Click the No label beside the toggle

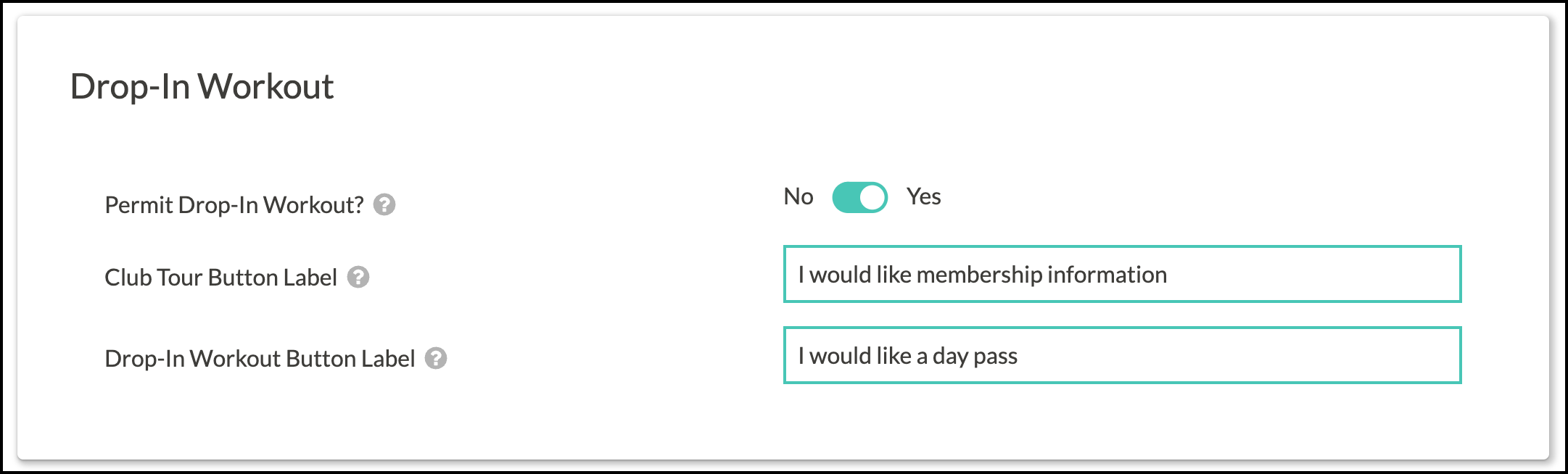(799, 196)
